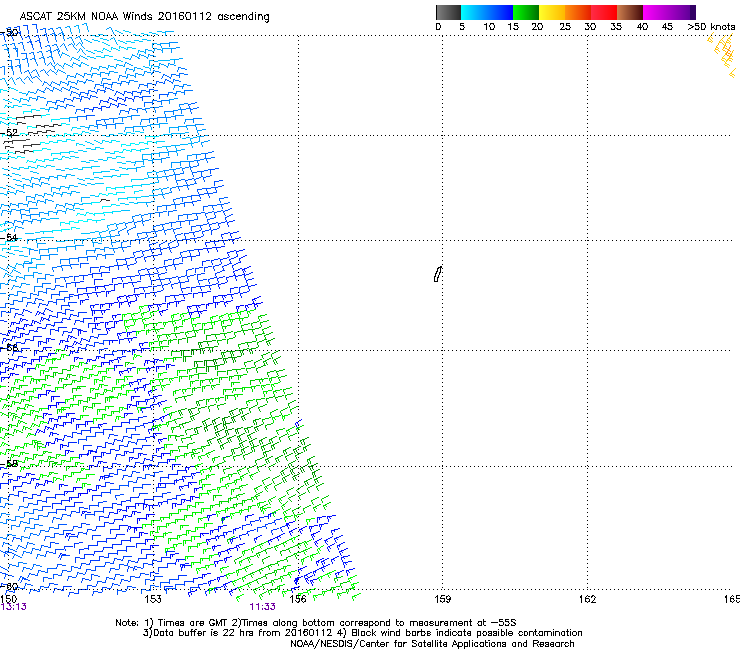Click the longitude label '165'
The width and height of the screenshot is (740, 650).
point(732,599)
